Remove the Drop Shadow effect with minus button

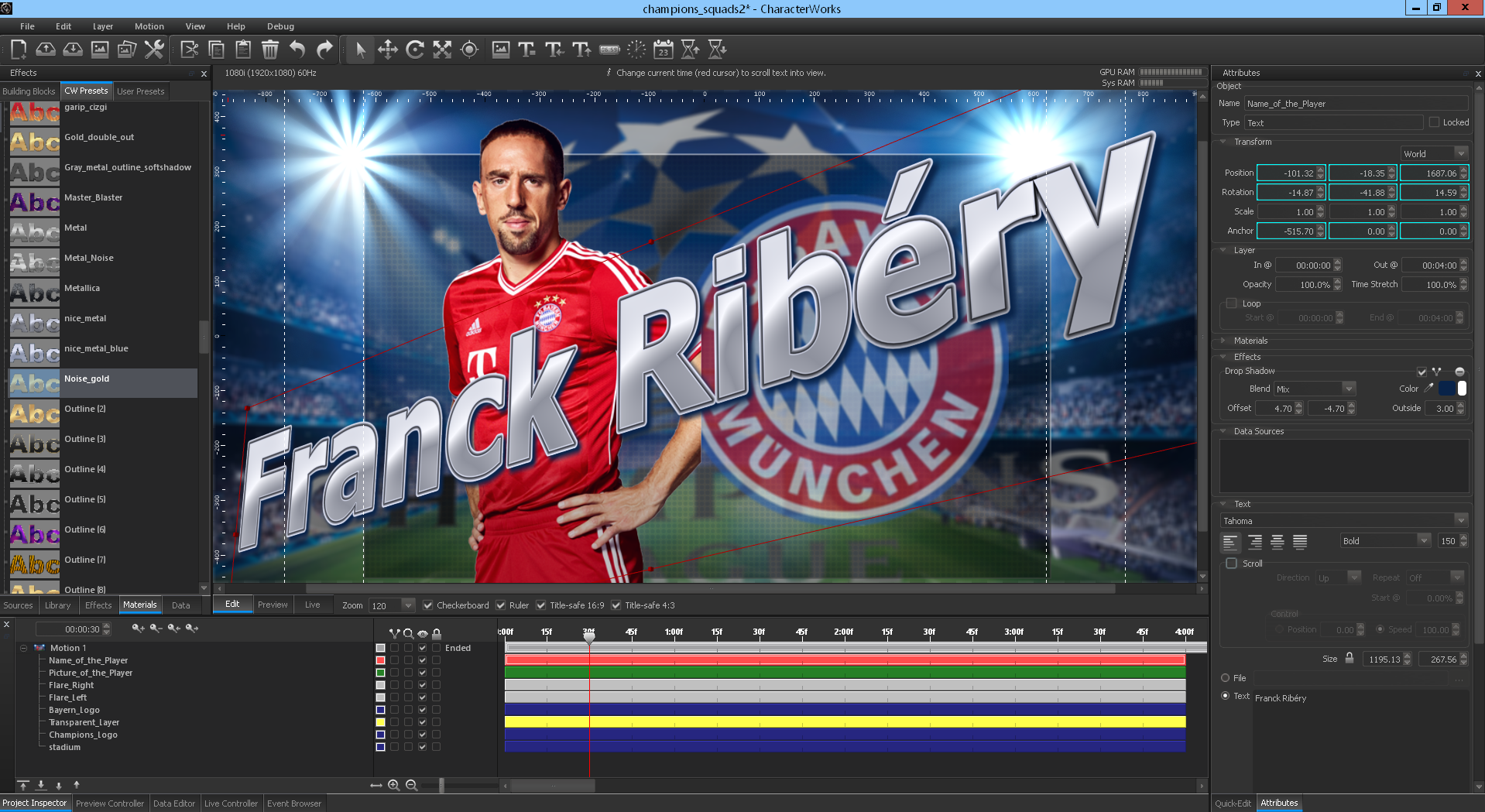click(1459, 372)
